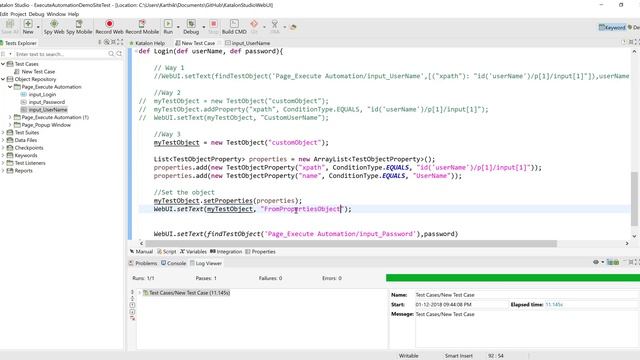Expand the Page_Popup Window folder

click(10, 125)
